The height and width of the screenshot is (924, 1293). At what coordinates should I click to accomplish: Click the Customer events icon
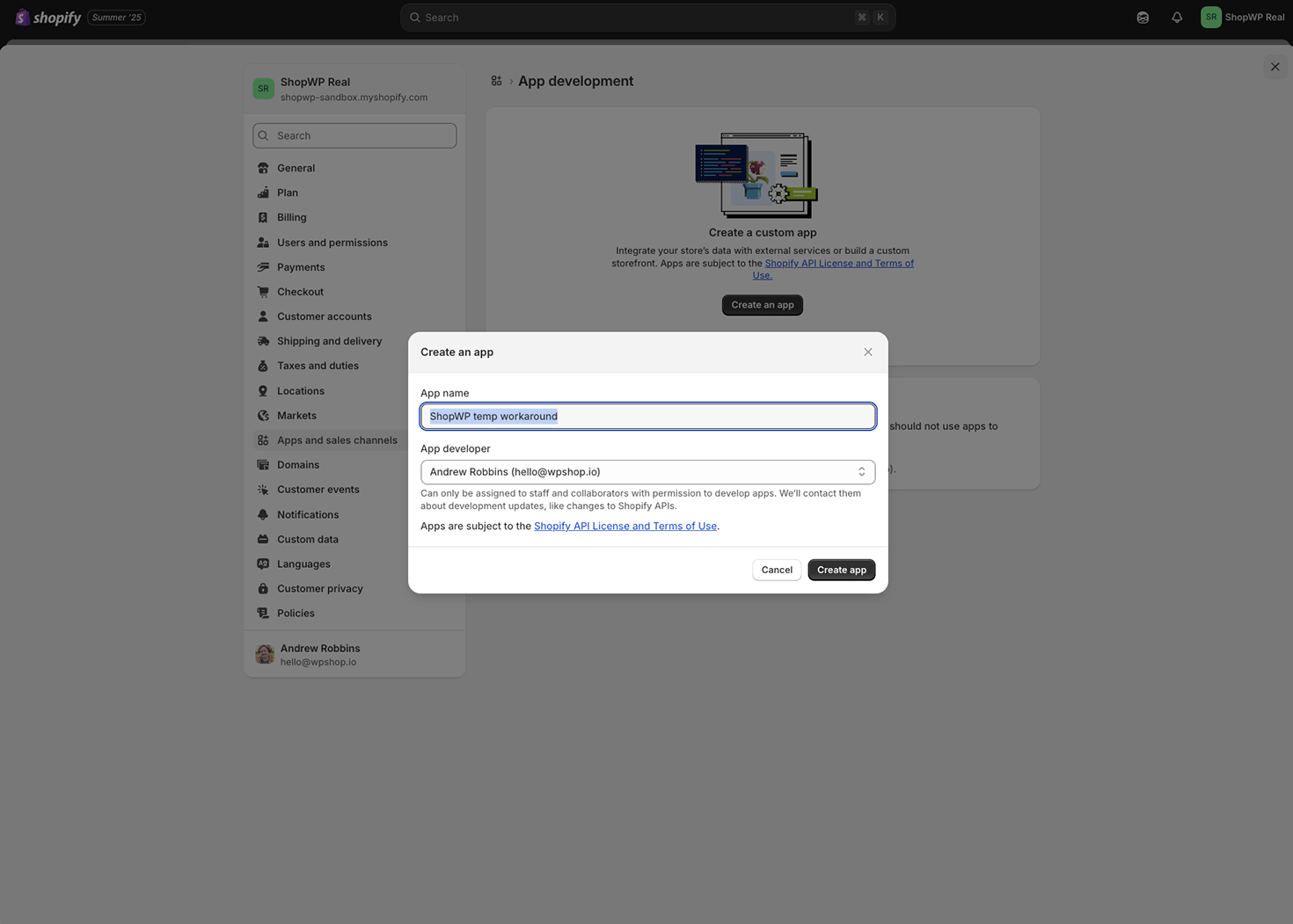pos(263,490)
